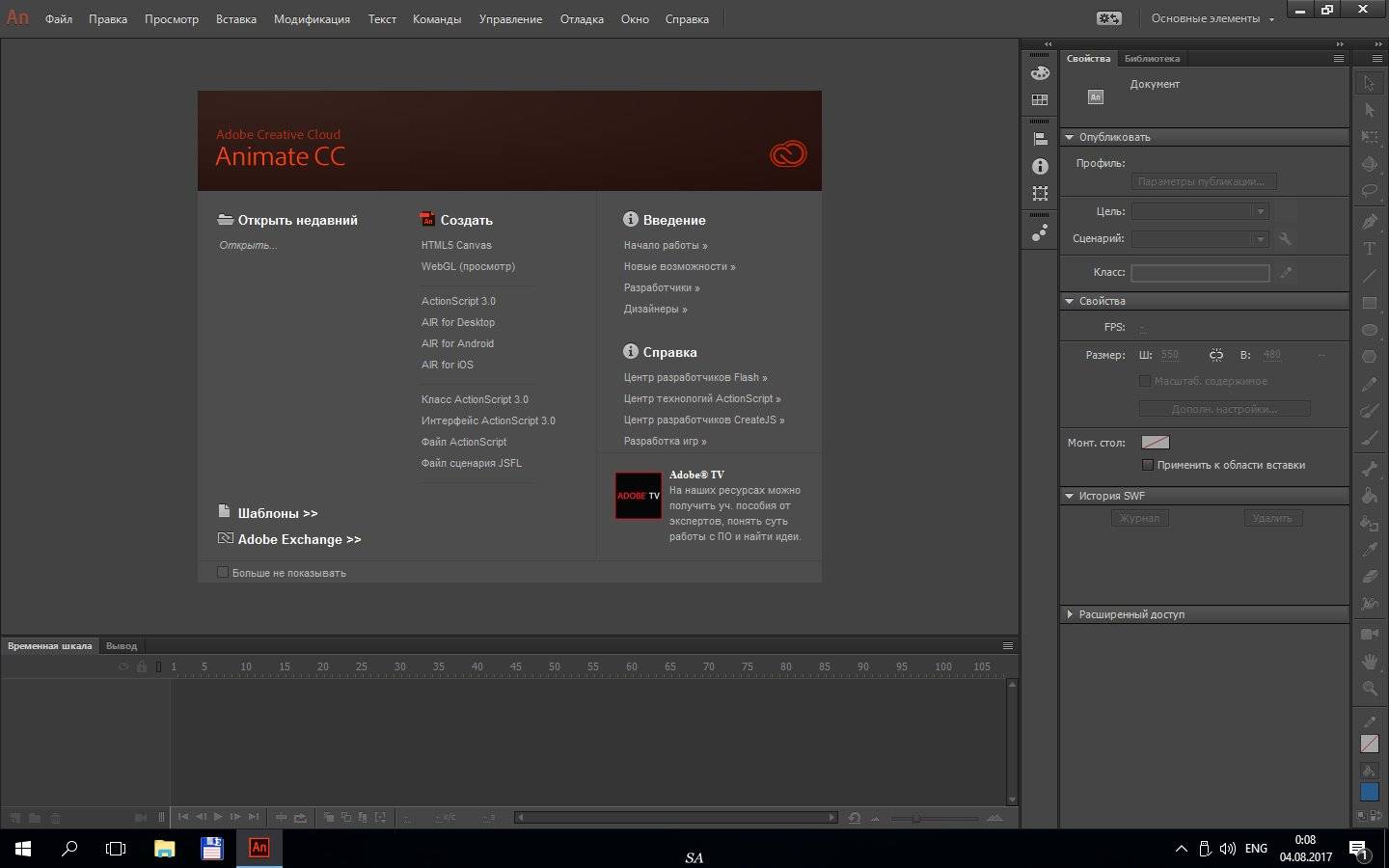Create a new HTML5 Canvas document
Screen dimensions: 1389x868
click(x=456, y=245)
